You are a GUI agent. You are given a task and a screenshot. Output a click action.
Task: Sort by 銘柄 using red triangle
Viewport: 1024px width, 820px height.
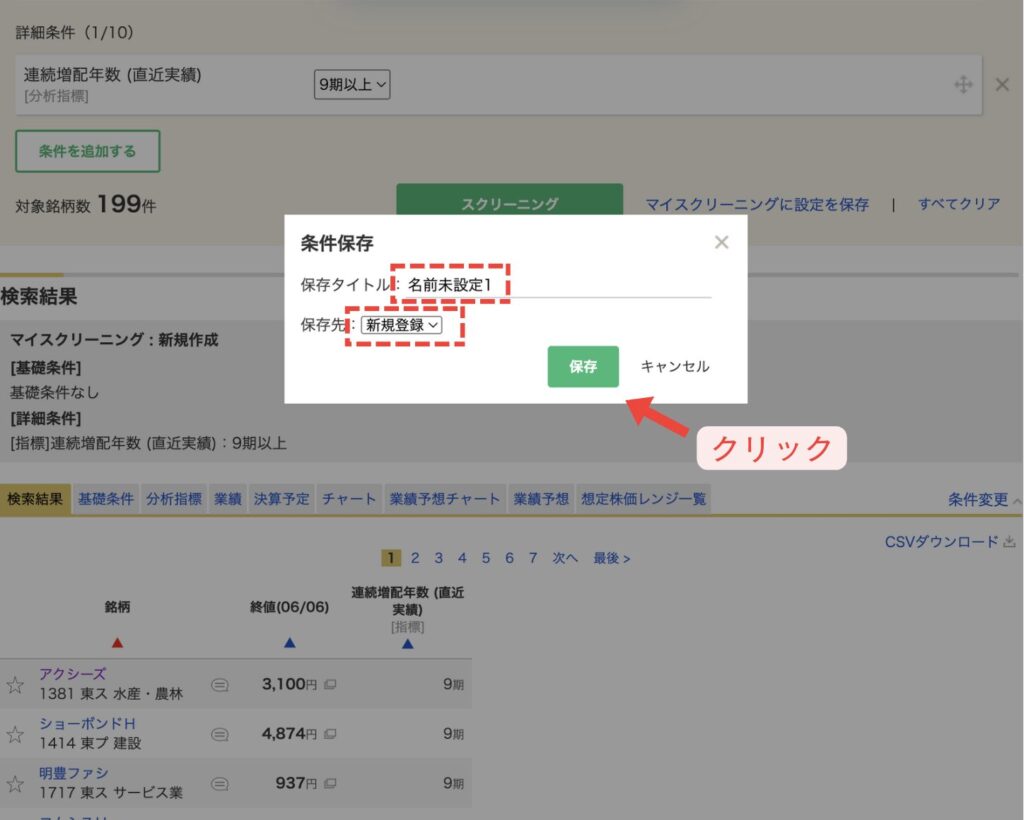[117, 643]
